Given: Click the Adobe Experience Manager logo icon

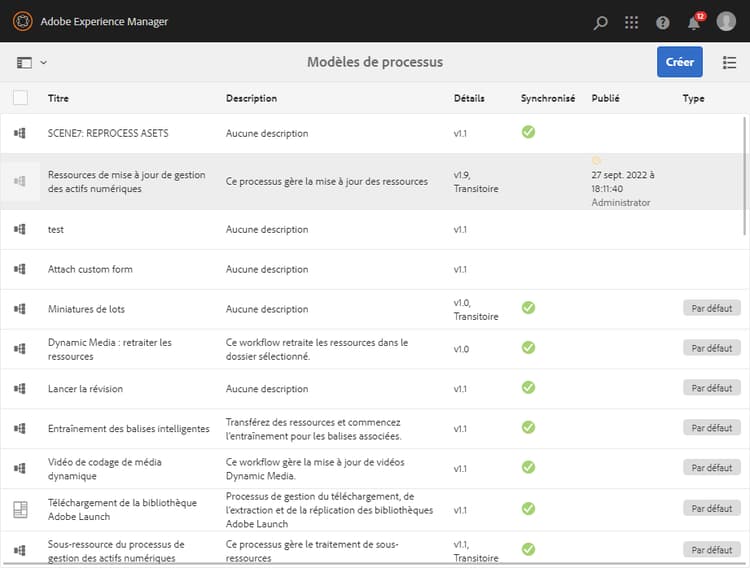Looking at the screenshot, I should point(22,22).
